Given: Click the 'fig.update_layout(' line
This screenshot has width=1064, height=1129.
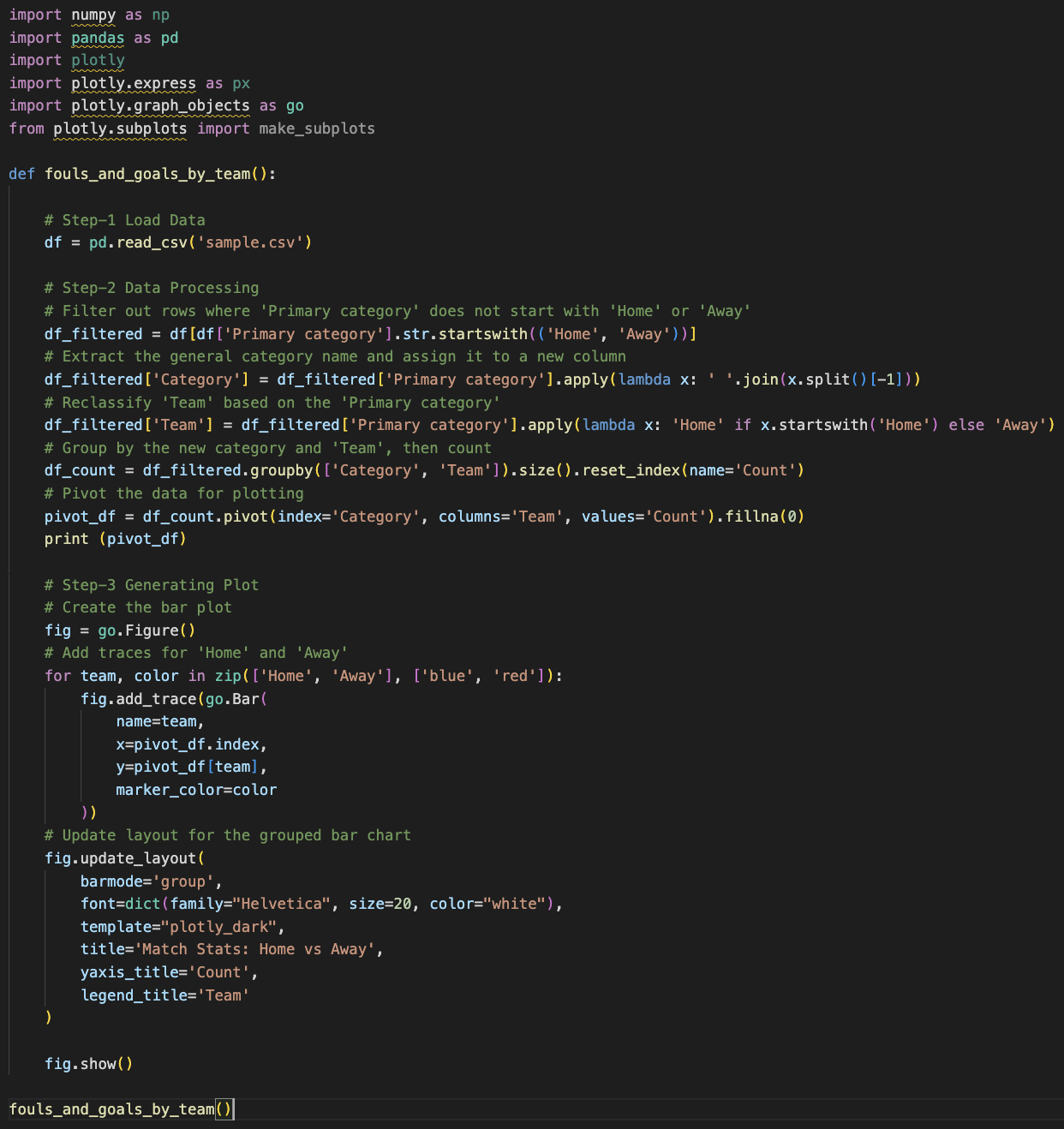Looking at the screenshot, I should [124, 858].
